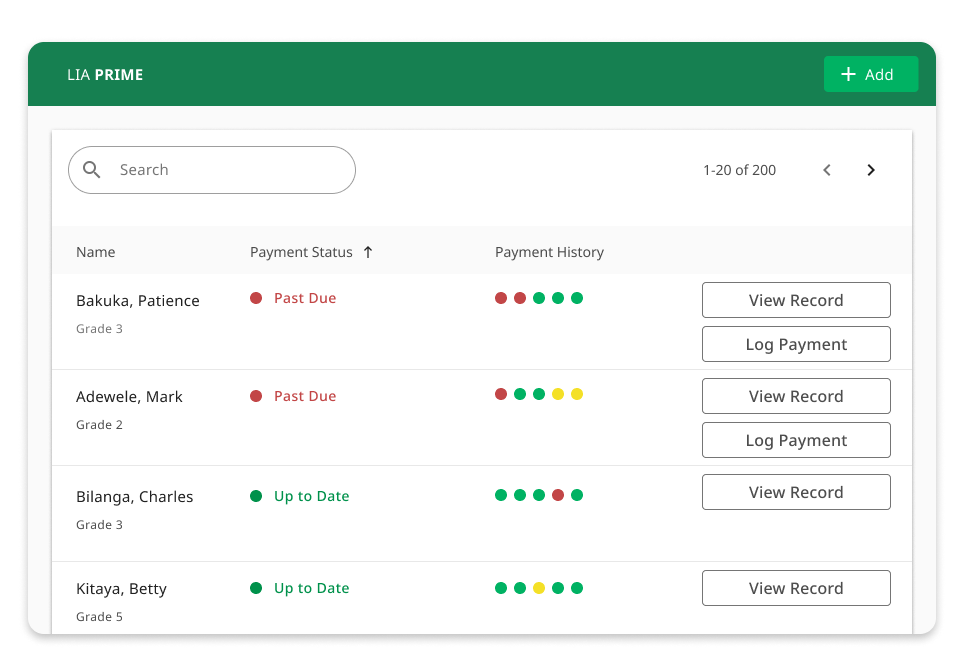Click the green Up to Date dot for Kitaya, Betty
Viewport: 972px width, 668px height.
[256, 588]
